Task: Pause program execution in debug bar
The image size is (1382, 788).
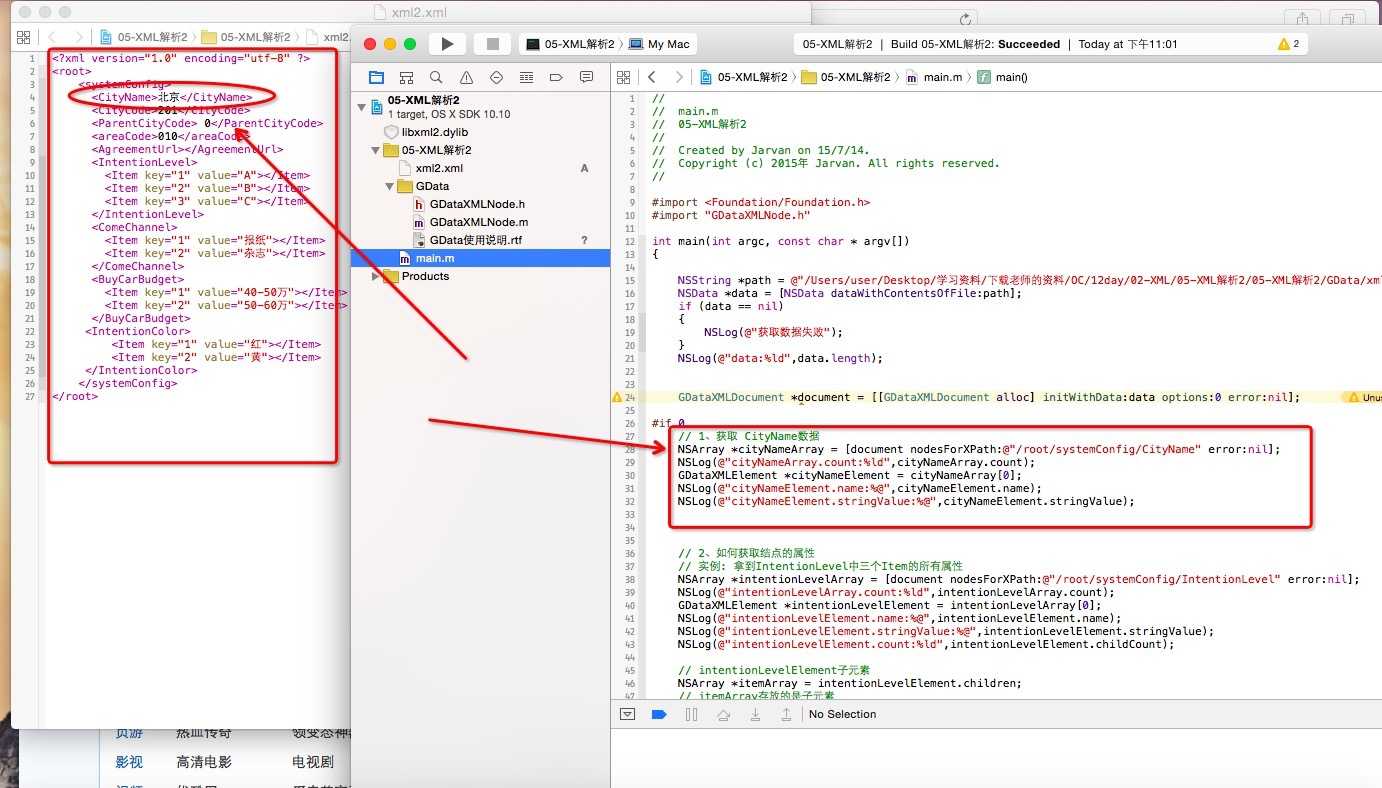Action: pos(691,714)
